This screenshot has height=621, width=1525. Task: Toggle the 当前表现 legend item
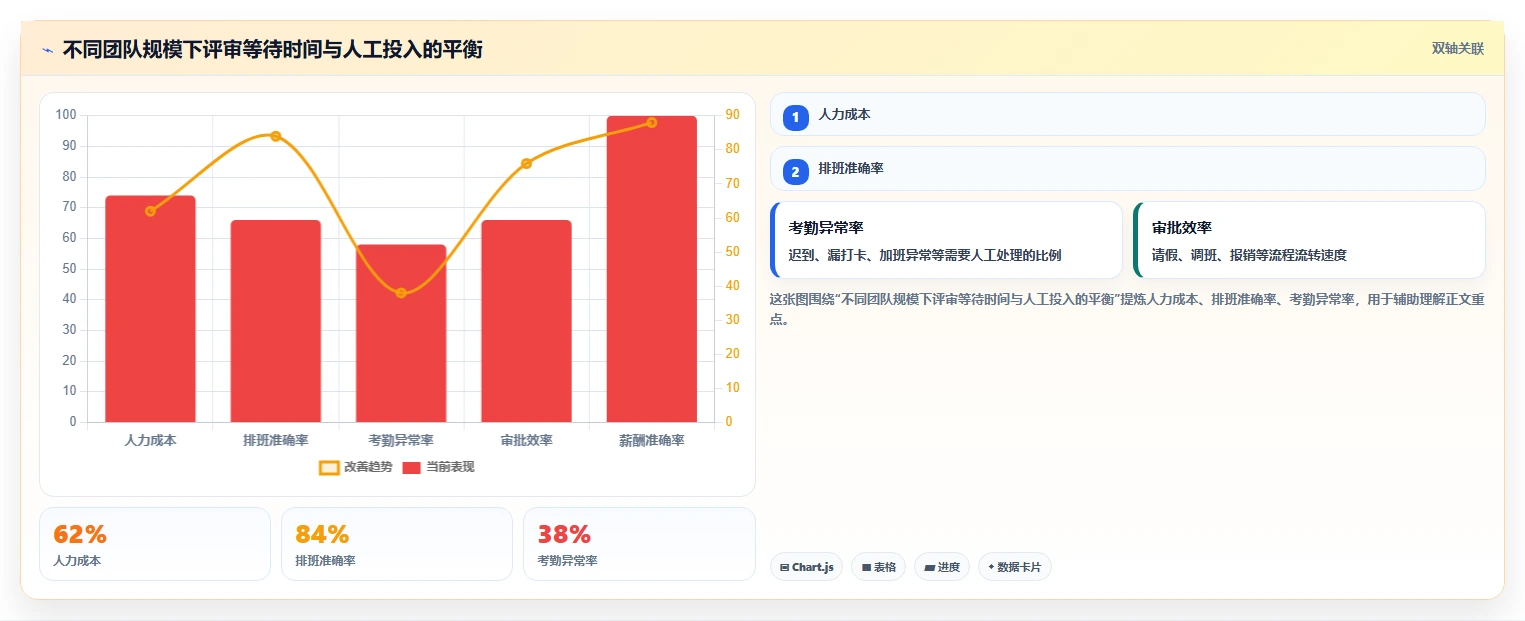(x=438, y=467)
